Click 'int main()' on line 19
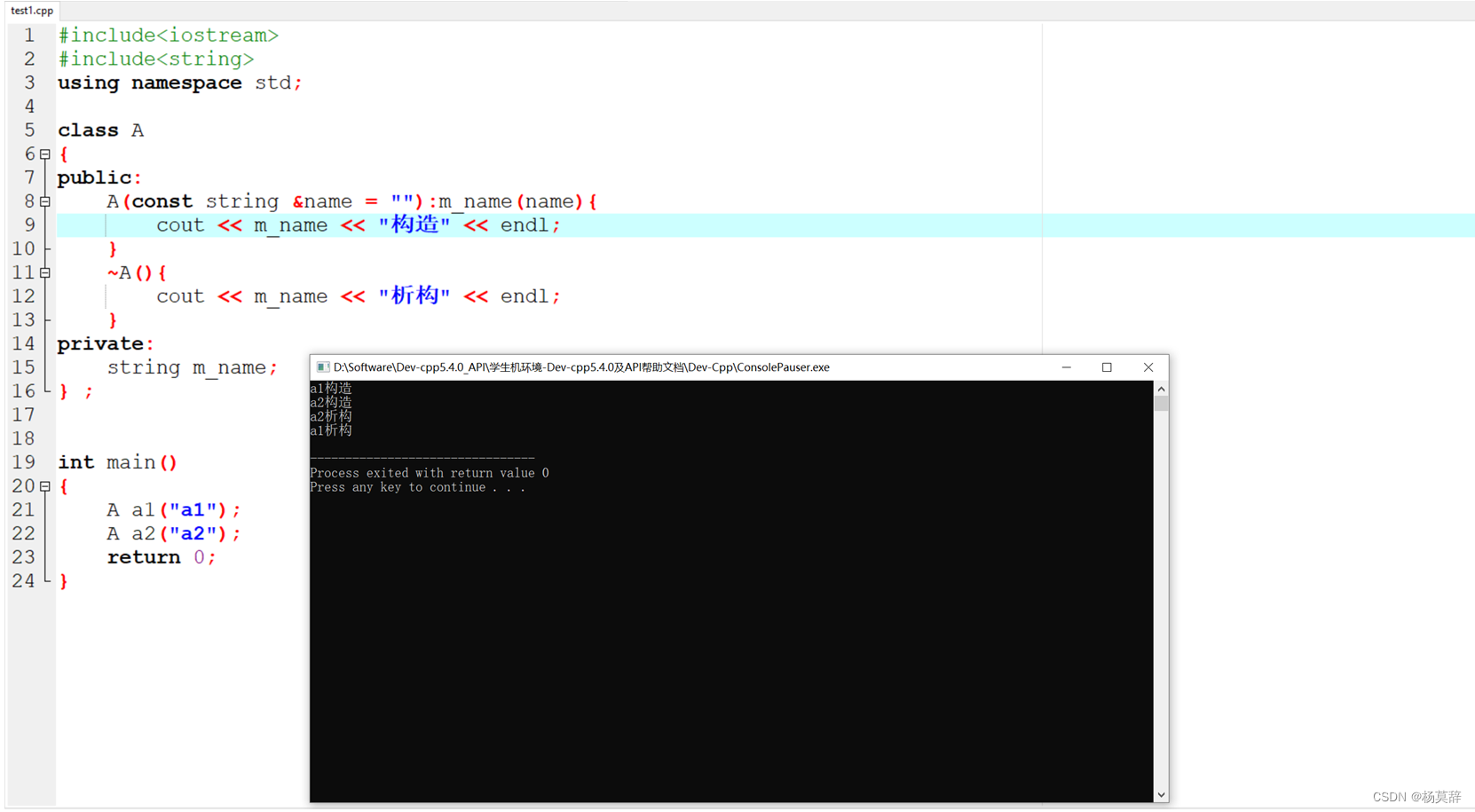Viewport: 1475px width, 812px height. coord(117,462)
